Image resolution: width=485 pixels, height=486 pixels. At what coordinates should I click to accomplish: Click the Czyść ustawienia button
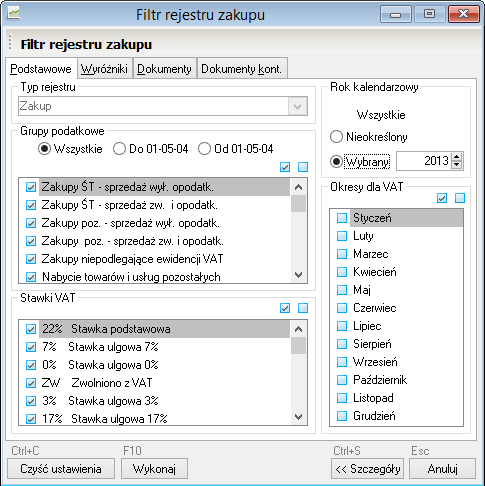pos(61,469)
